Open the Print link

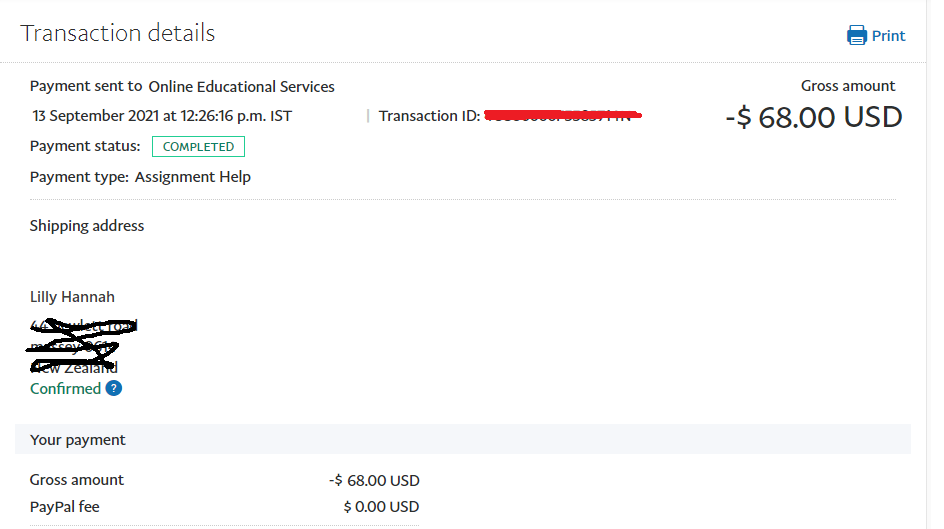coord(888,36)
